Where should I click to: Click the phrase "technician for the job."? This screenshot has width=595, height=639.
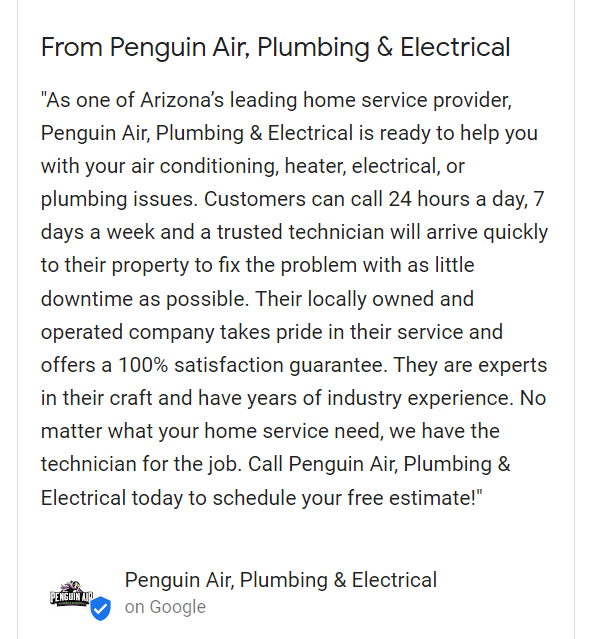141,464
